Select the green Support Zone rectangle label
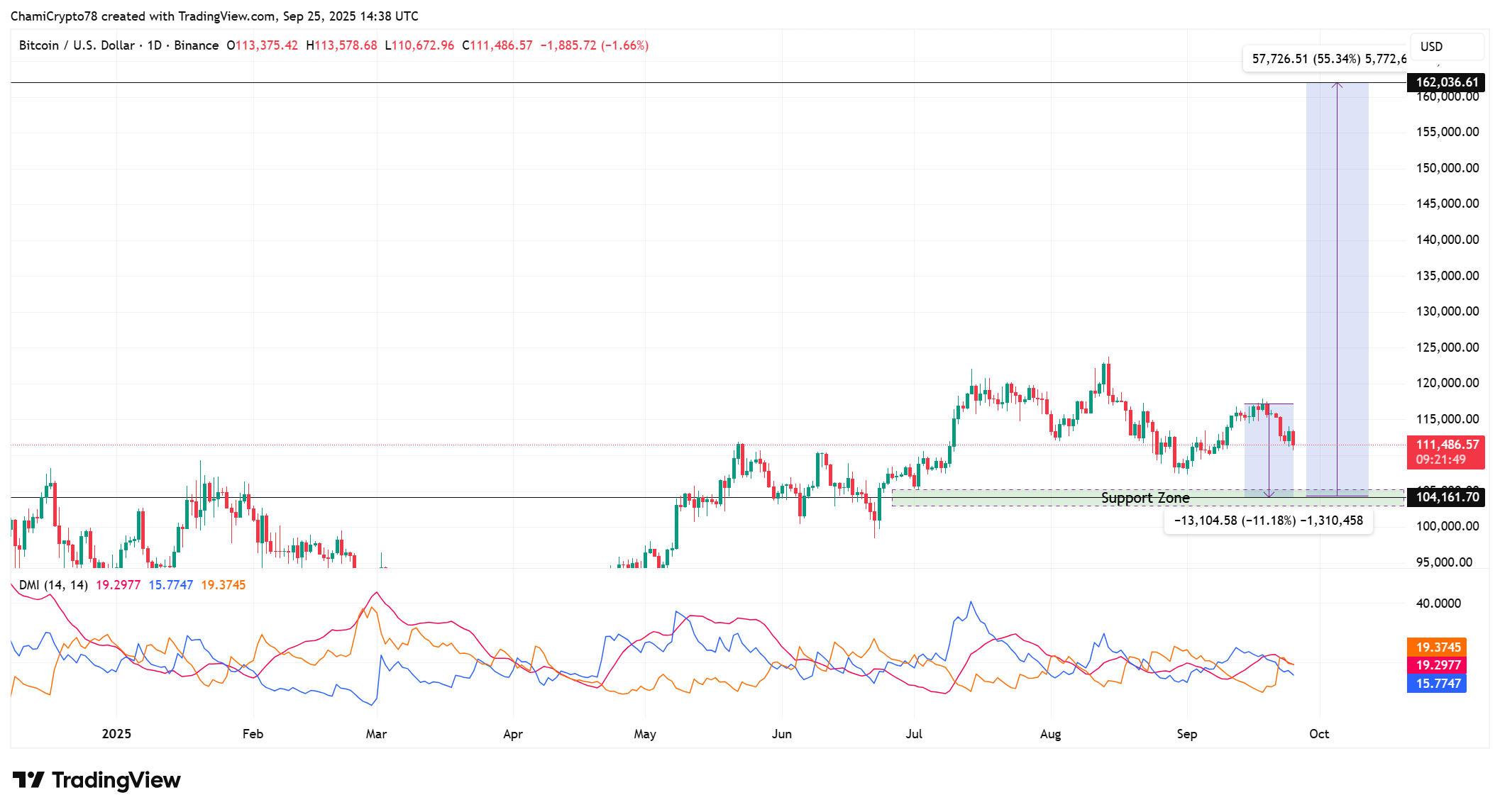The height and width of the screenshot is (812, 1500). (x=1145, y=499)
